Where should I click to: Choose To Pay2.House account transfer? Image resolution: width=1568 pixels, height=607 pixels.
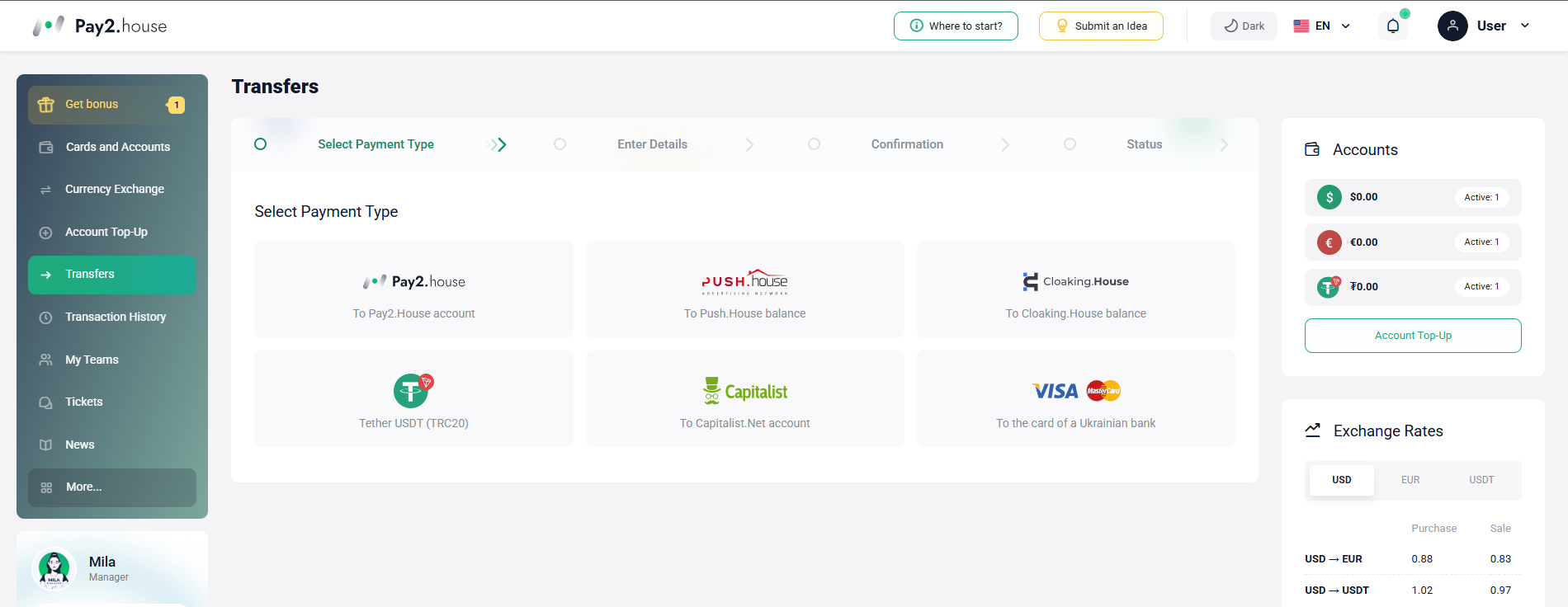click(413, 289)
